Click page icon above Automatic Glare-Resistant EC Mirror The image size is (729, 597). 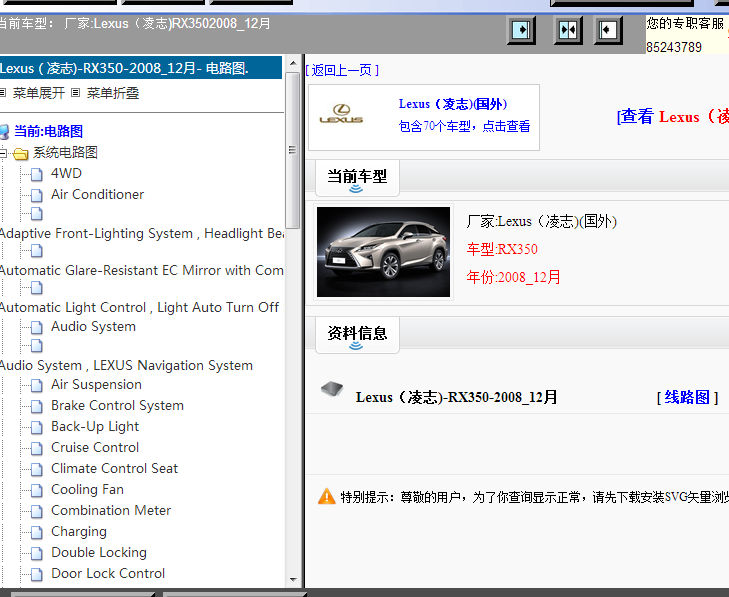click(x=37, y=251)
